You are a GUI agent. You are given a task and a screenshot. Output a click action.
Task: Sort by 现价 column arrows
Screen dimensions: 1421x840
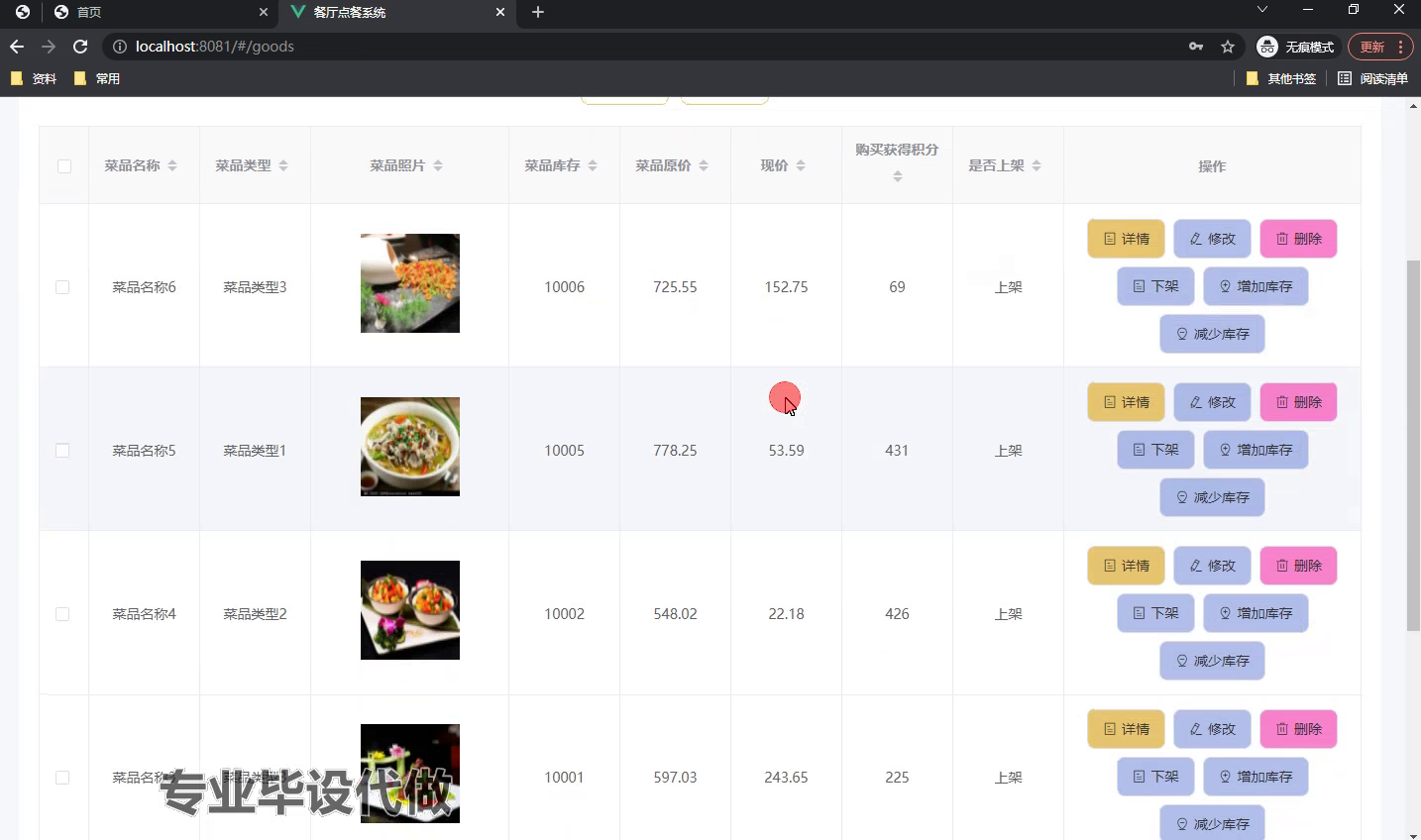[801, 166]
